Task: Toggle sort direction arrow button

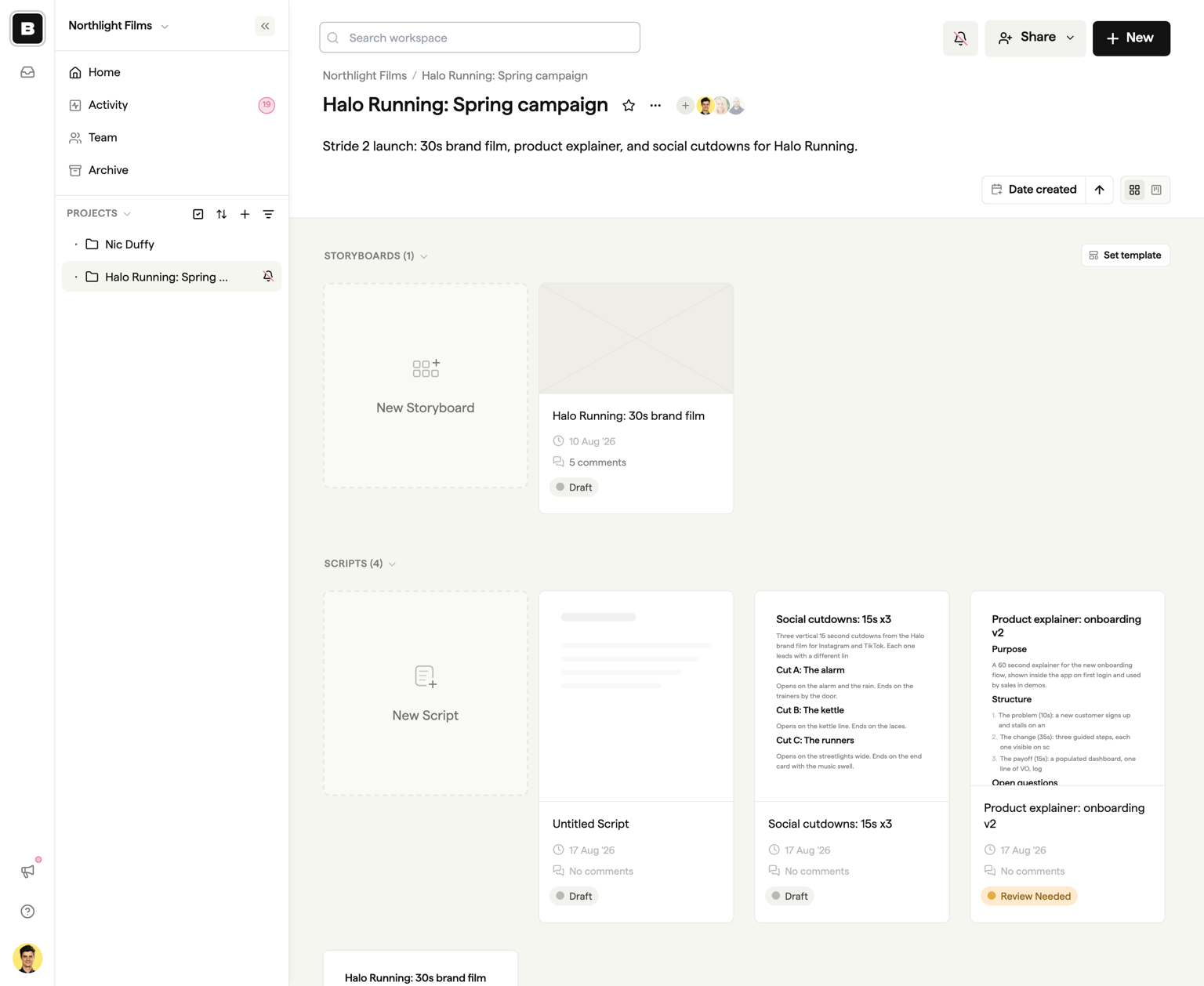Action: pos(1100,190)
